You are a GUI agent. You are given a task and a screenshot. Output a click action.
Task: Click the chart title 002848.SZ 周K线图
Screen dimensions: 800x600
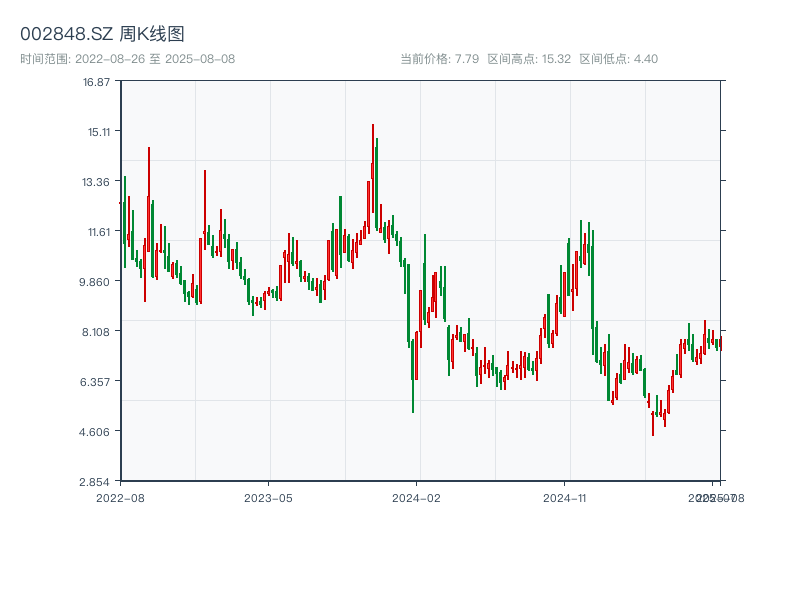[x=102, y=34]
